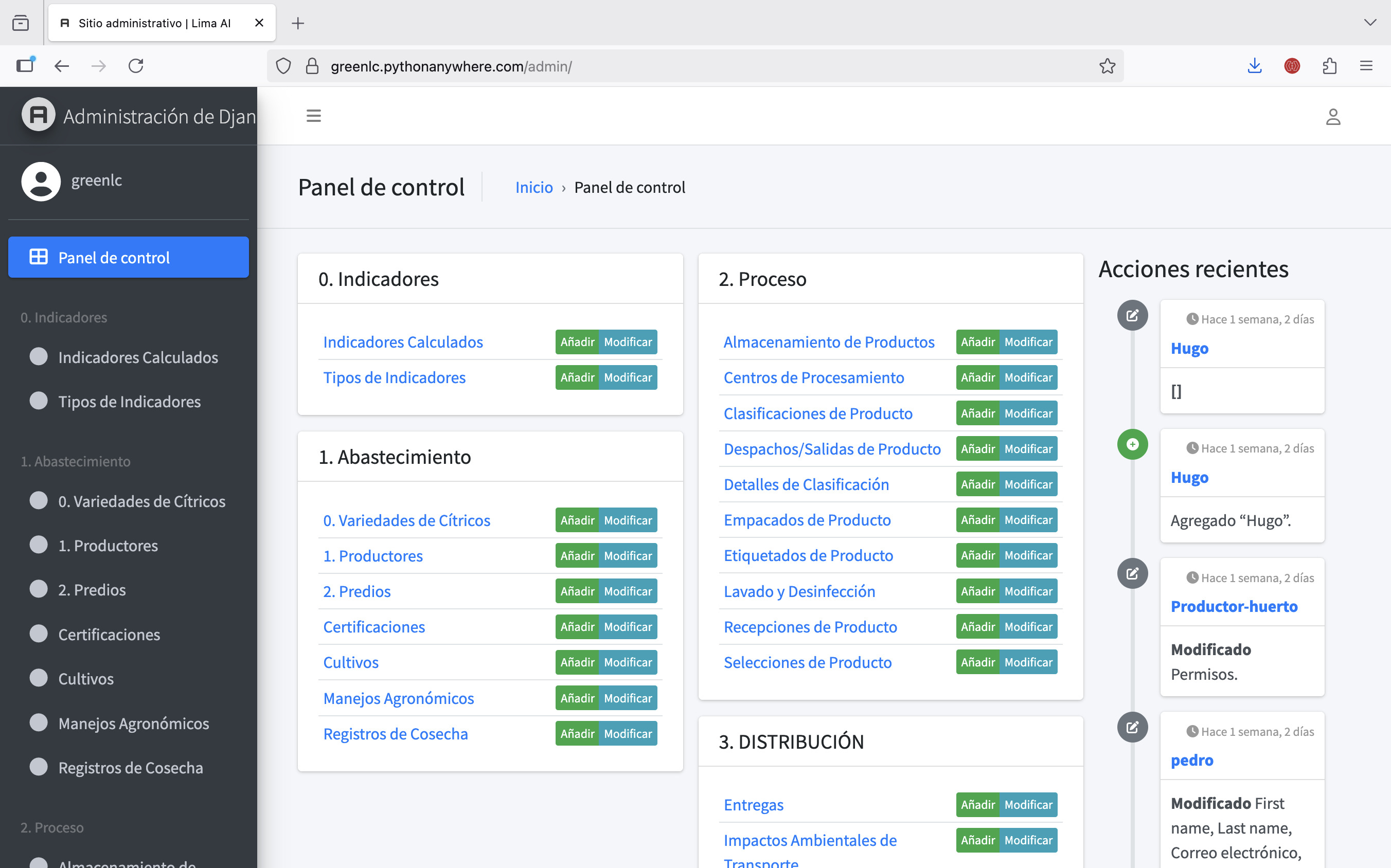Open 1. Productores in sidebar menu
The image size is (1391, 868).
click(108, 546)
